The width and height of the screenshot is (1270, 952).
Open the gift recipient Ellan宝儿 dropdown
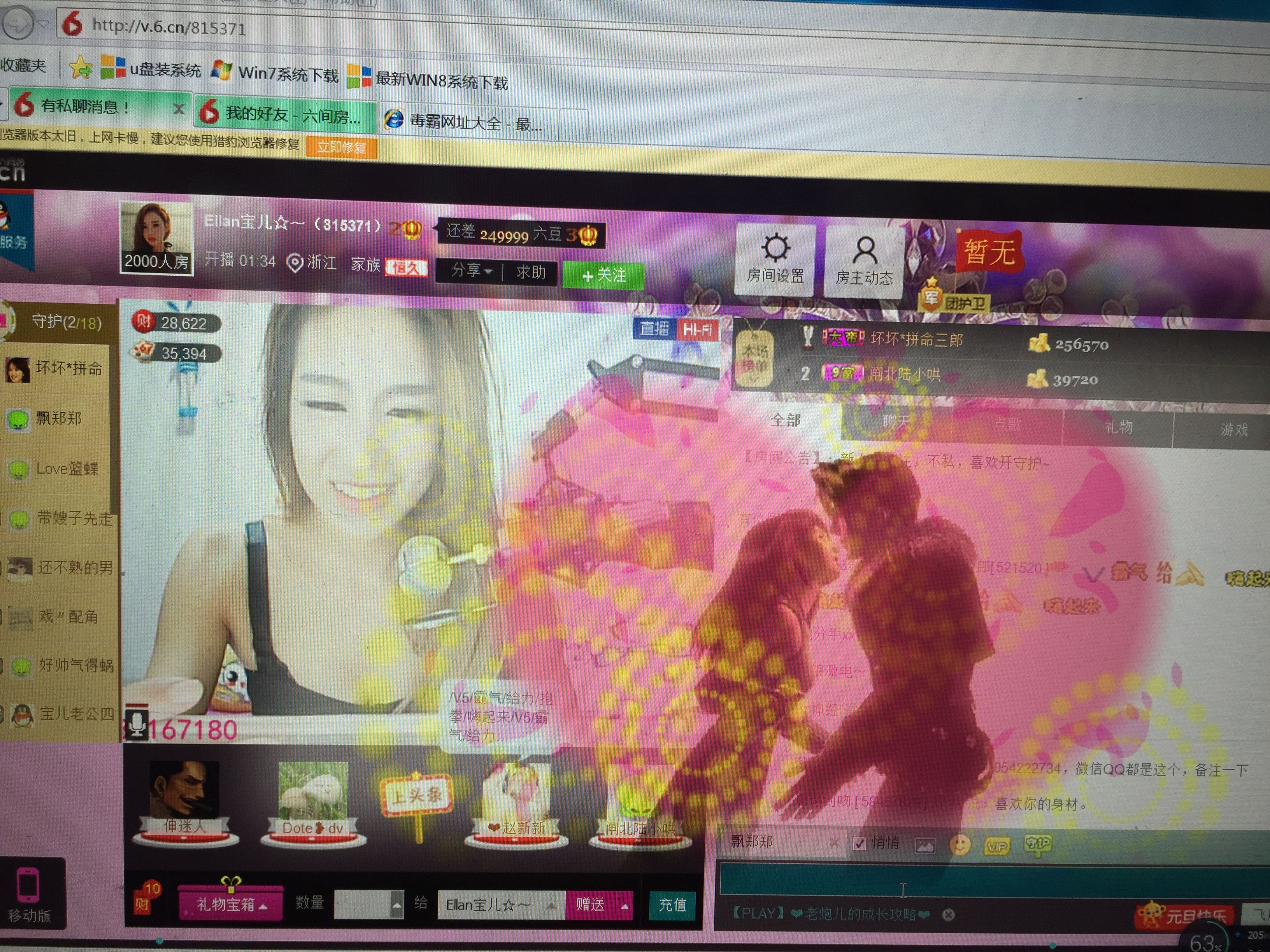tap(500, 905)
